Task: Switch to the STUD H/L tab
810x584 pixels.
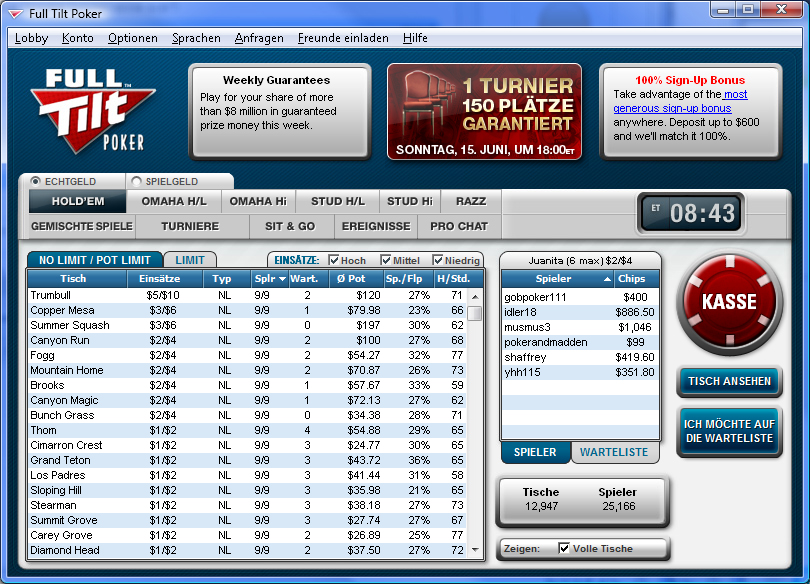Action: click(338, 201)
